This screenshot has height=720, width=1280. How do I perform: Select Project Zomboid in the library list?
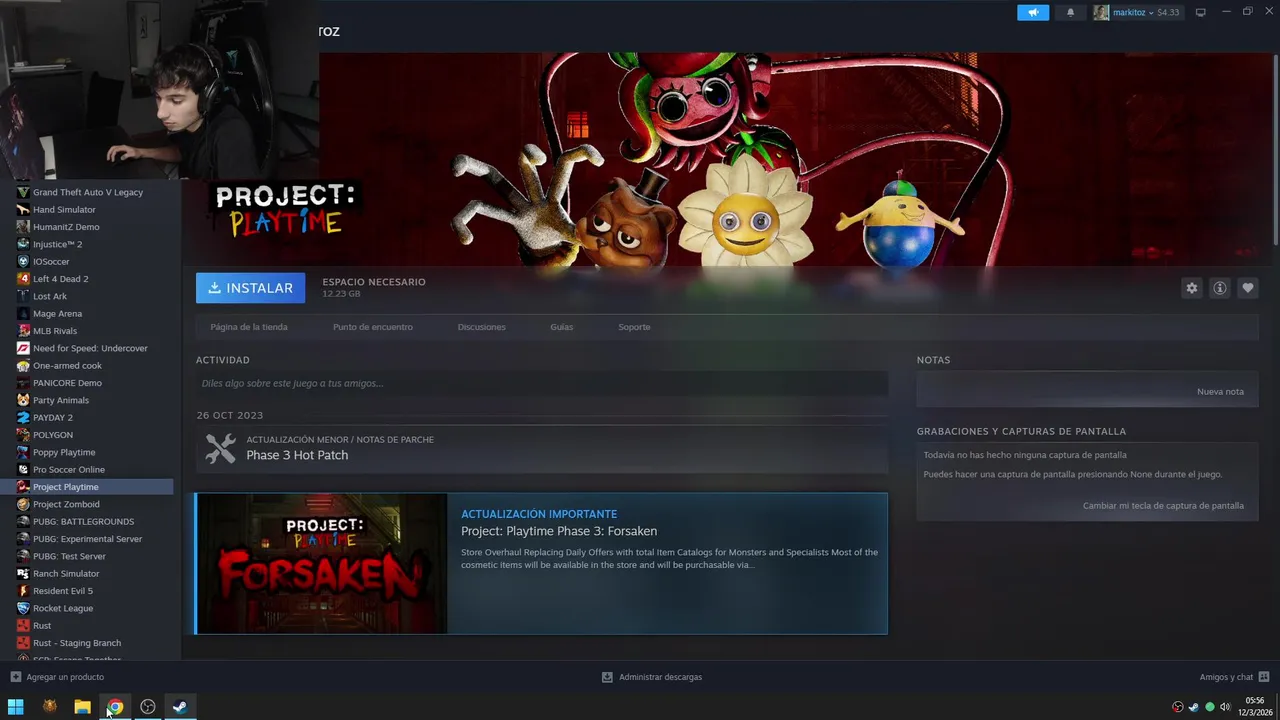point(66,504)
